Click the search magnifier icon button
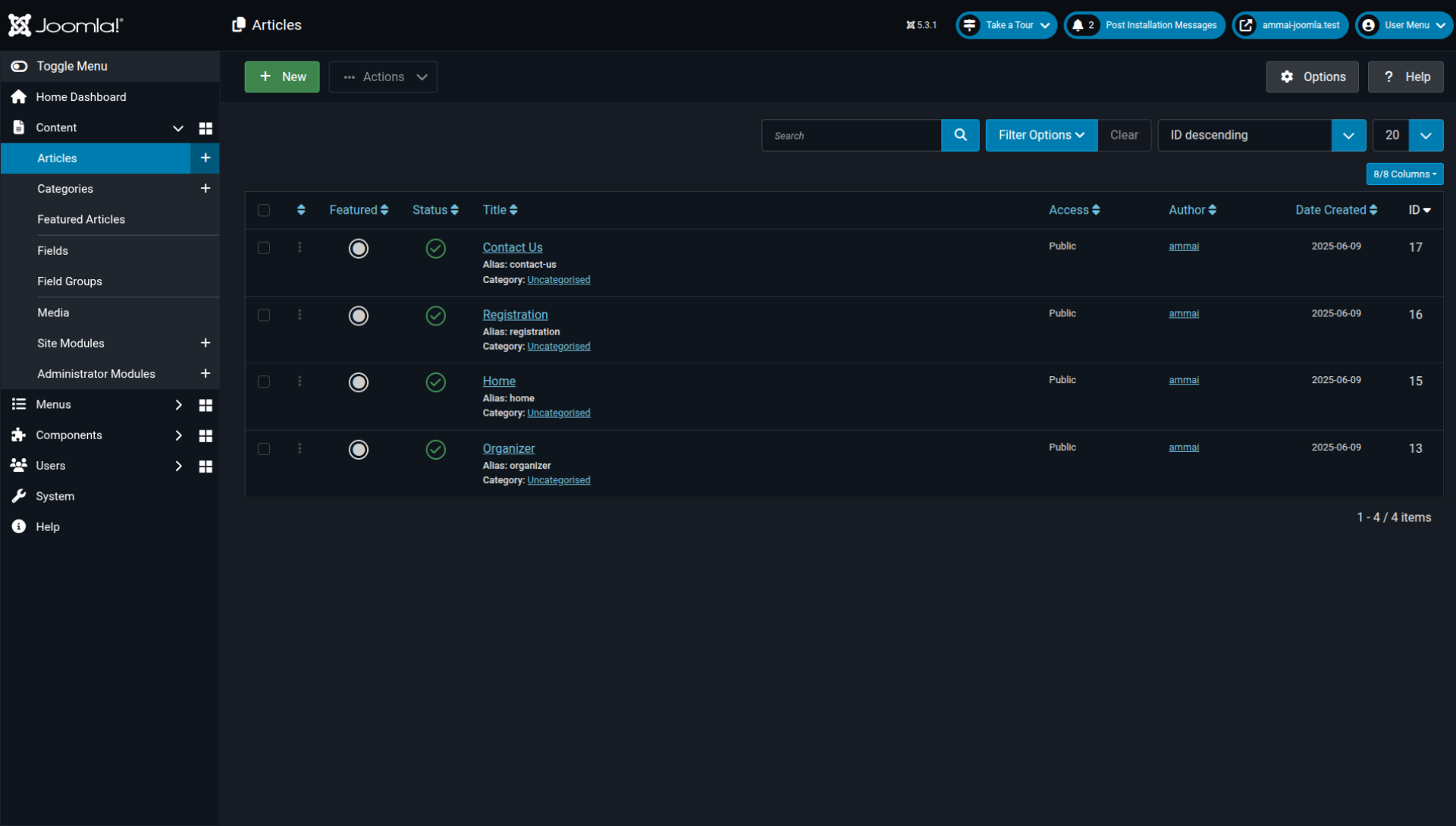The height and width of the screenshot is (826, 1456). point(960,135)
